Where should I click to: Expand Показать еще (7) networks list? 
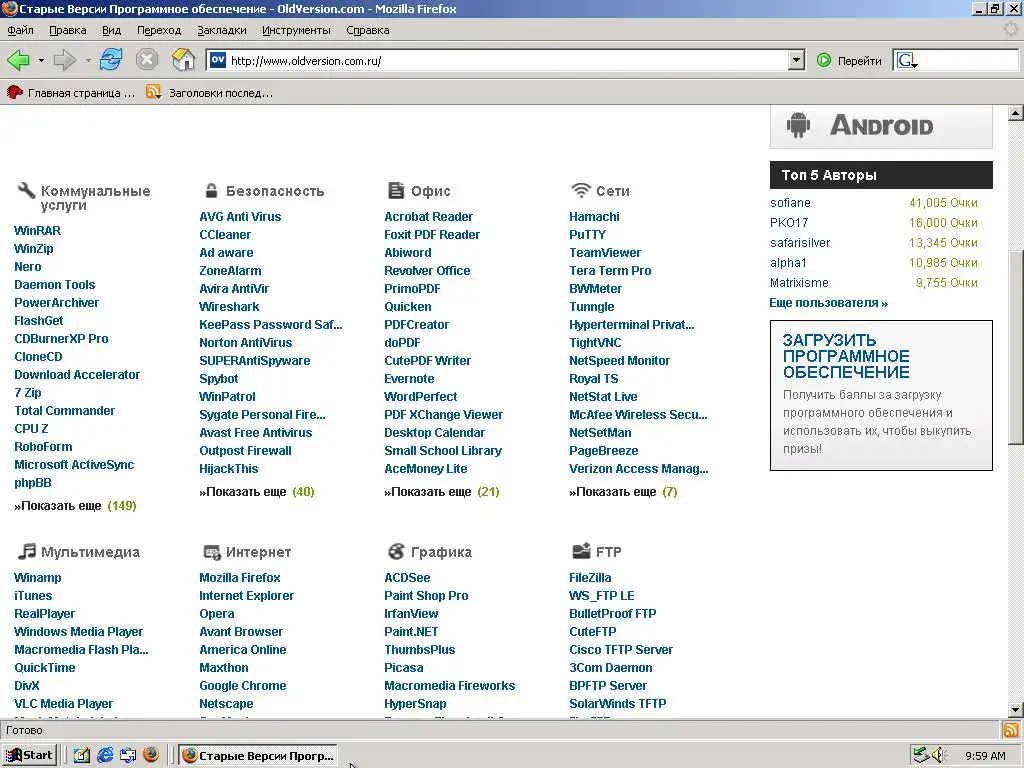pos(623,492)
